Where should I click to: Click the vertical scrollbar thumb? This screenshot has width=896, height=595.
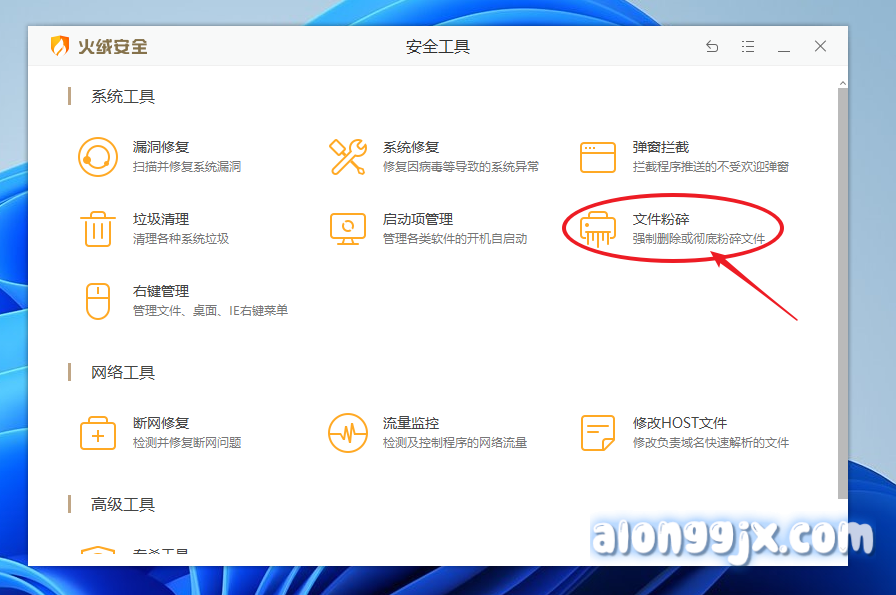[x=842, y=290]
